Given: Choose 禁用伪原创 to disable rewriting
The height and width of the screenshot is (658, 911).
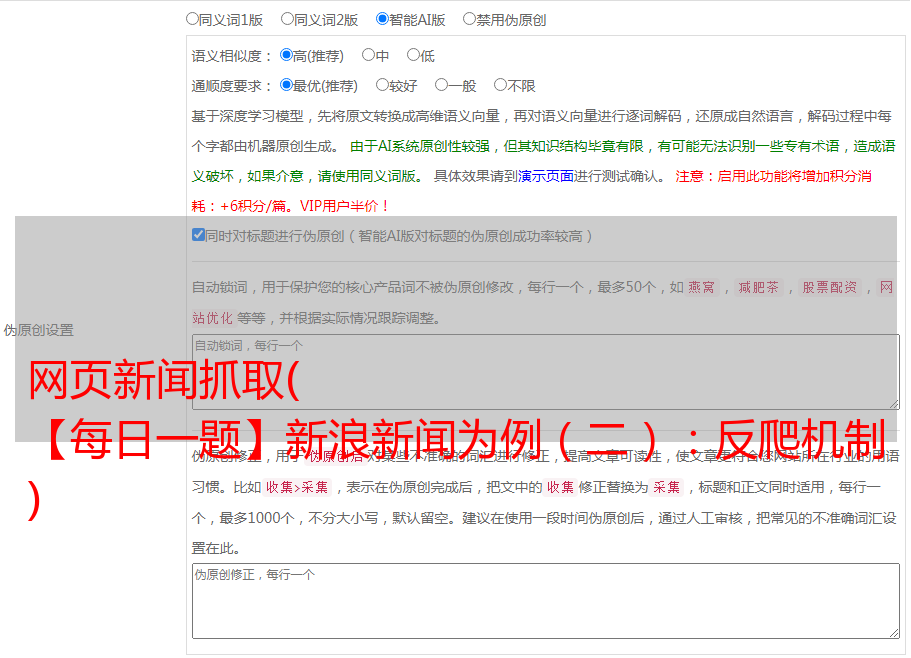Looking at the screenshot, I should (469, 19).
